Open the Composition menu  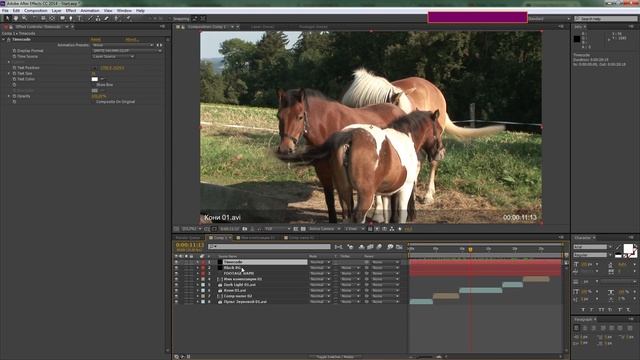(36, 11)
